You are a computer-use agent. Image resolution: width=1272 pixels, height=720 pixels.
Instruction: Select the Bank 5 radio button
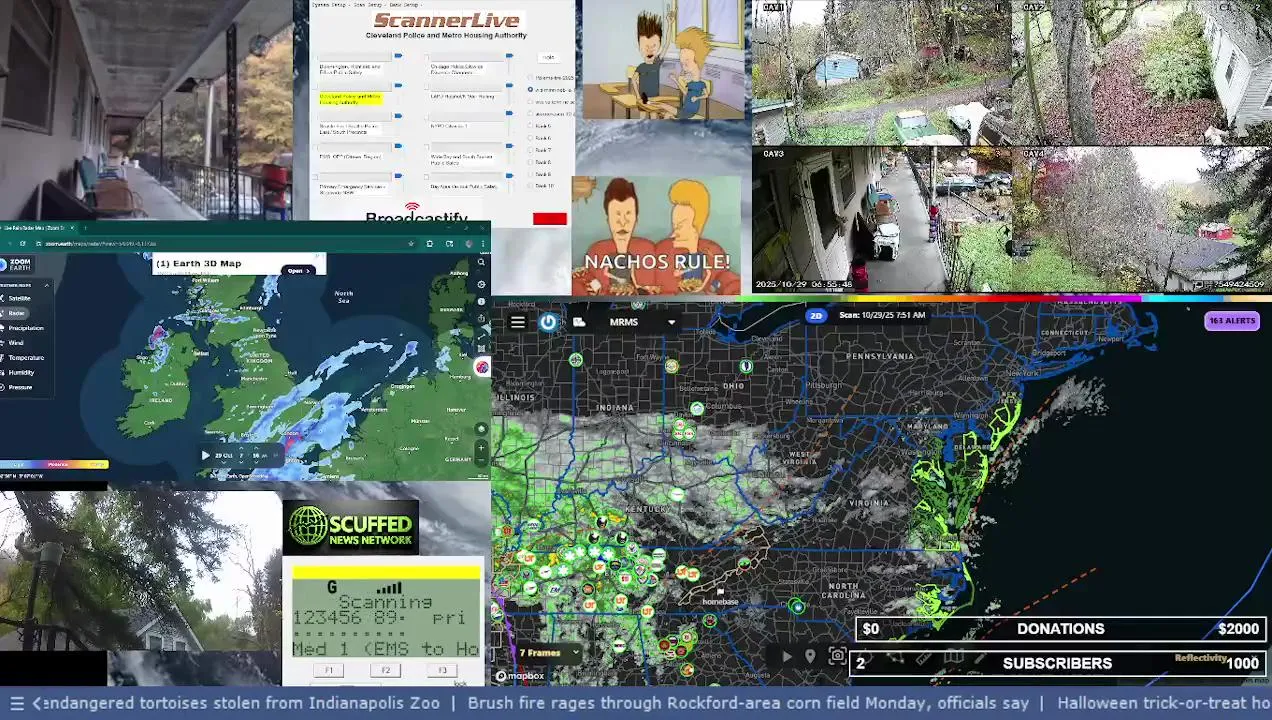531,126
